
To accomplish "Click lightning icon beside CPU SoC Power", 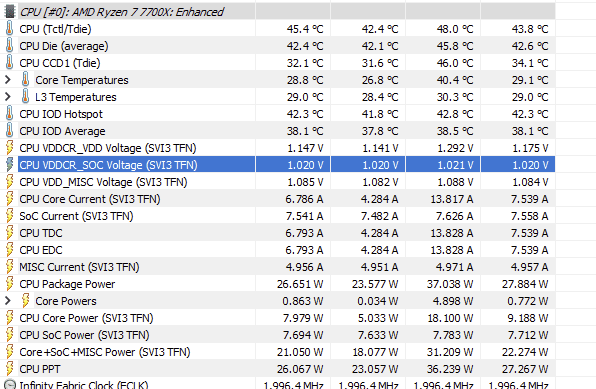I will [x=10, y=335].
